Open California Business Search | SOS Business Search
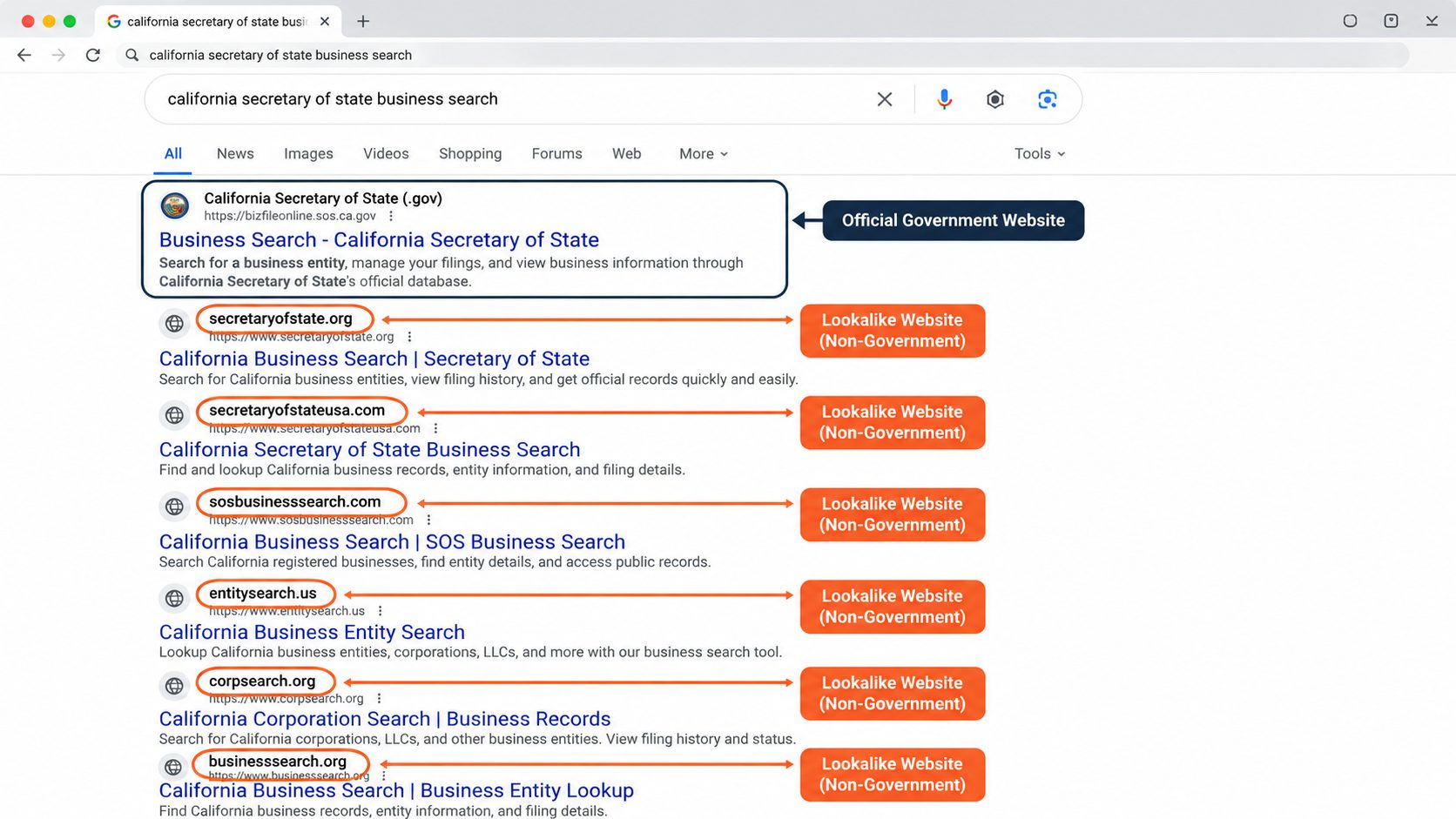The image size is (1456, 819). click(x=392, y=541)
